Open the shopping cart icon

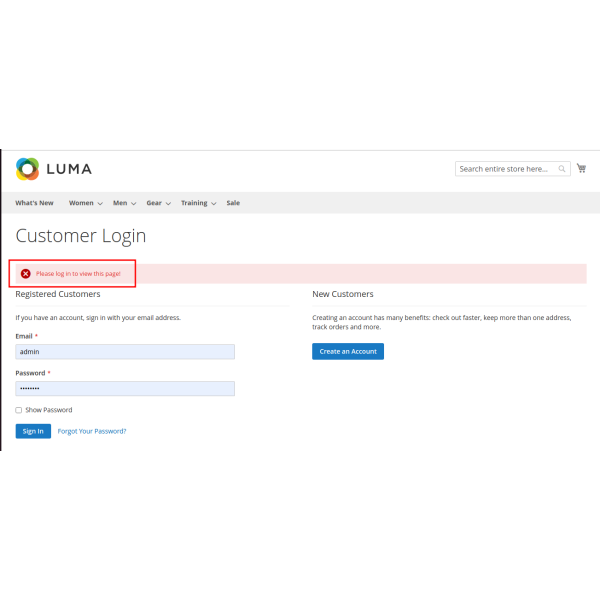(x=581, y=168)
